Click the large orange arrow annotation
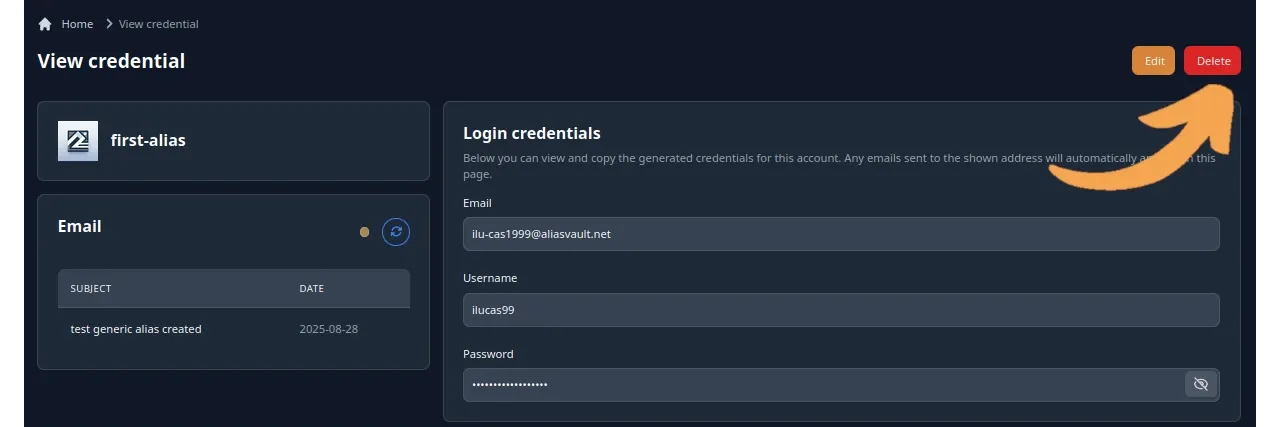Image resolution: width=1280 pixels, height=427 pixels. click(1150, 140)
